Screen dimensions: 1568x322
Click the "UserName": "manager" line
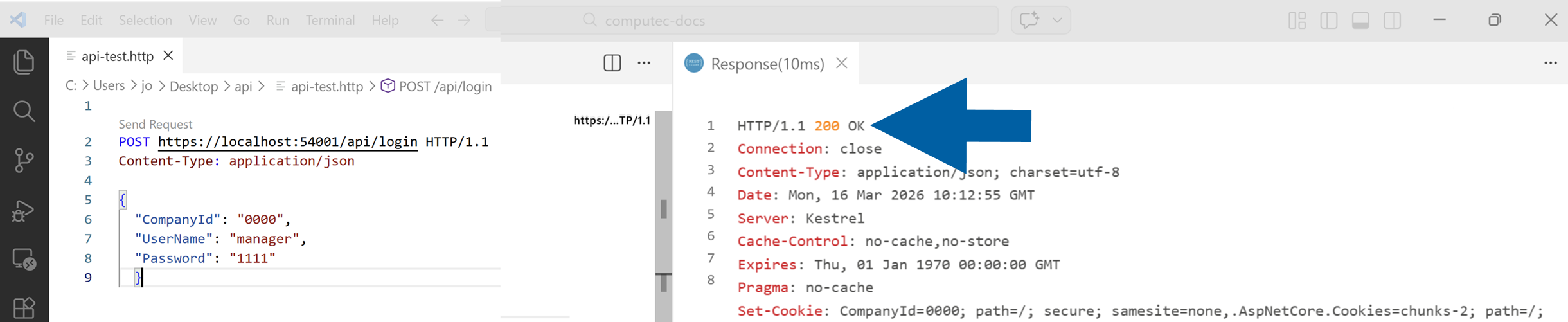point(220,238)
